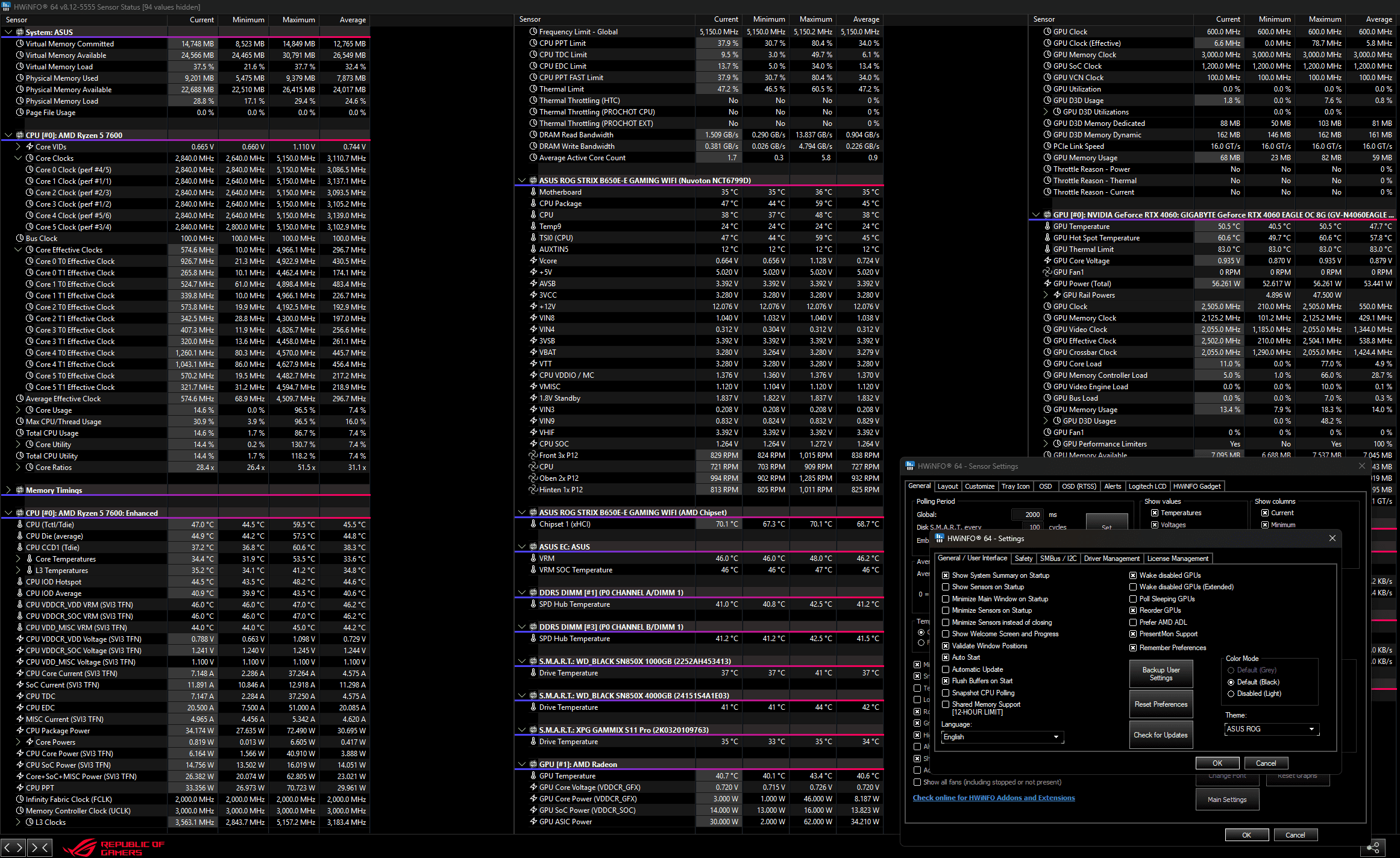Image resolution: width=1400 pixels, height=858 pixels.
Task: Click thermometer icon beside GPU Hot Spot Temperature
Action: [1047, 237]
